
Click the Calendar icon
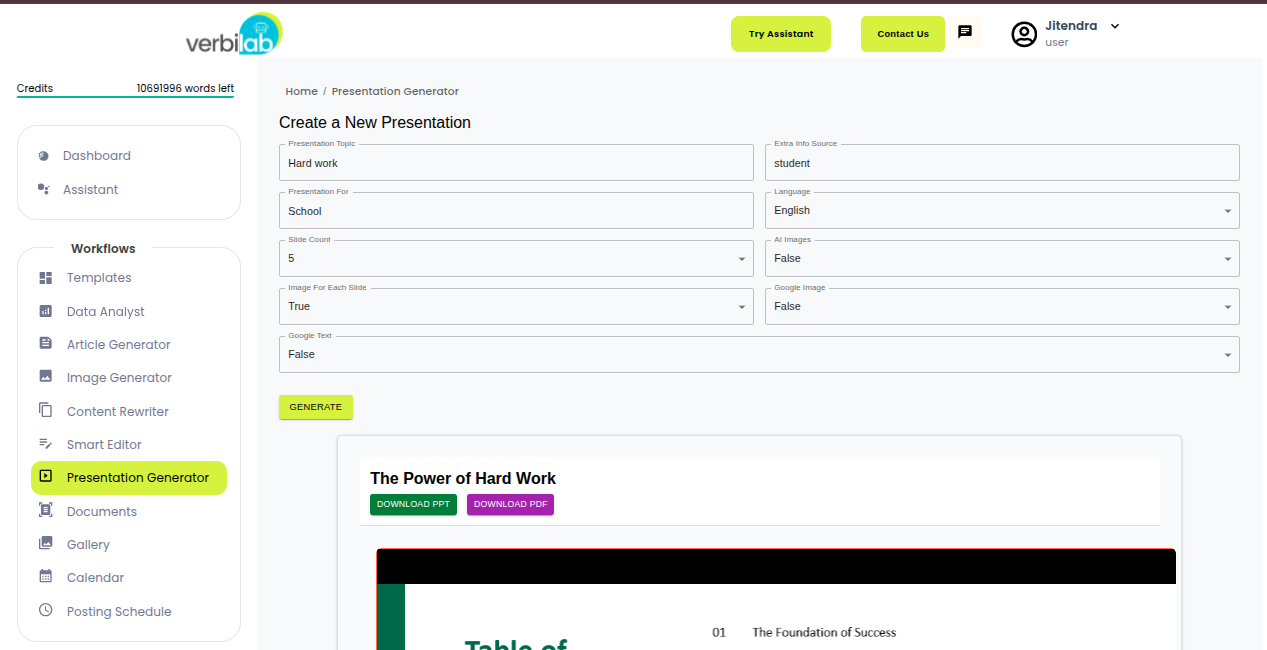45,577
